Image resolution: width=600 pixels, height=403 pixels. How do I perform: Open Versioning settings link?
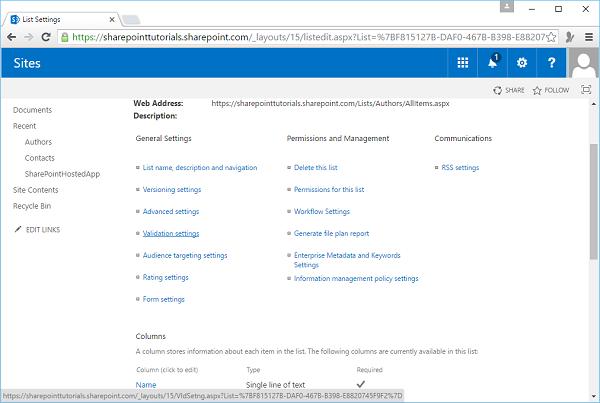(x=172, y=190)
